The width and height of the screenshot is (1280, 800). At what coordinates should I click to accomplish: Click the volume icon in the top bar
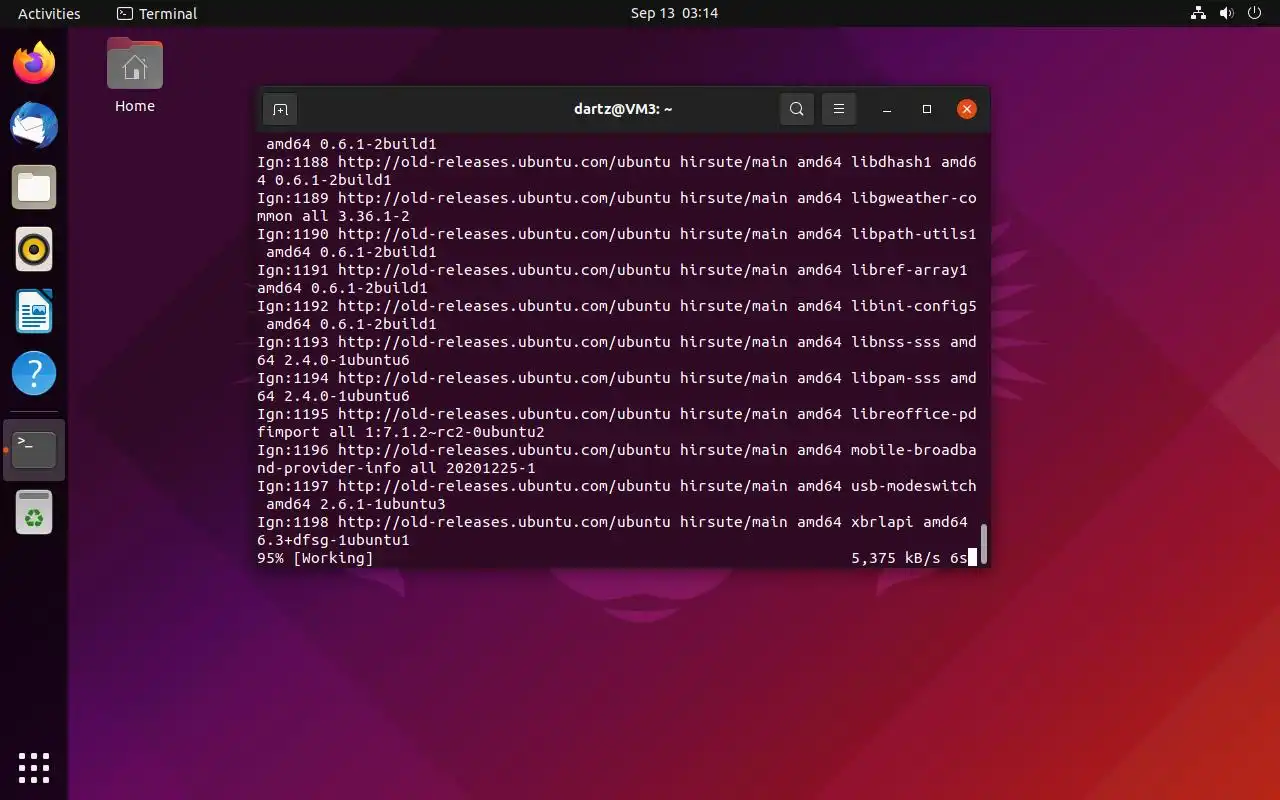(1226, 13)
